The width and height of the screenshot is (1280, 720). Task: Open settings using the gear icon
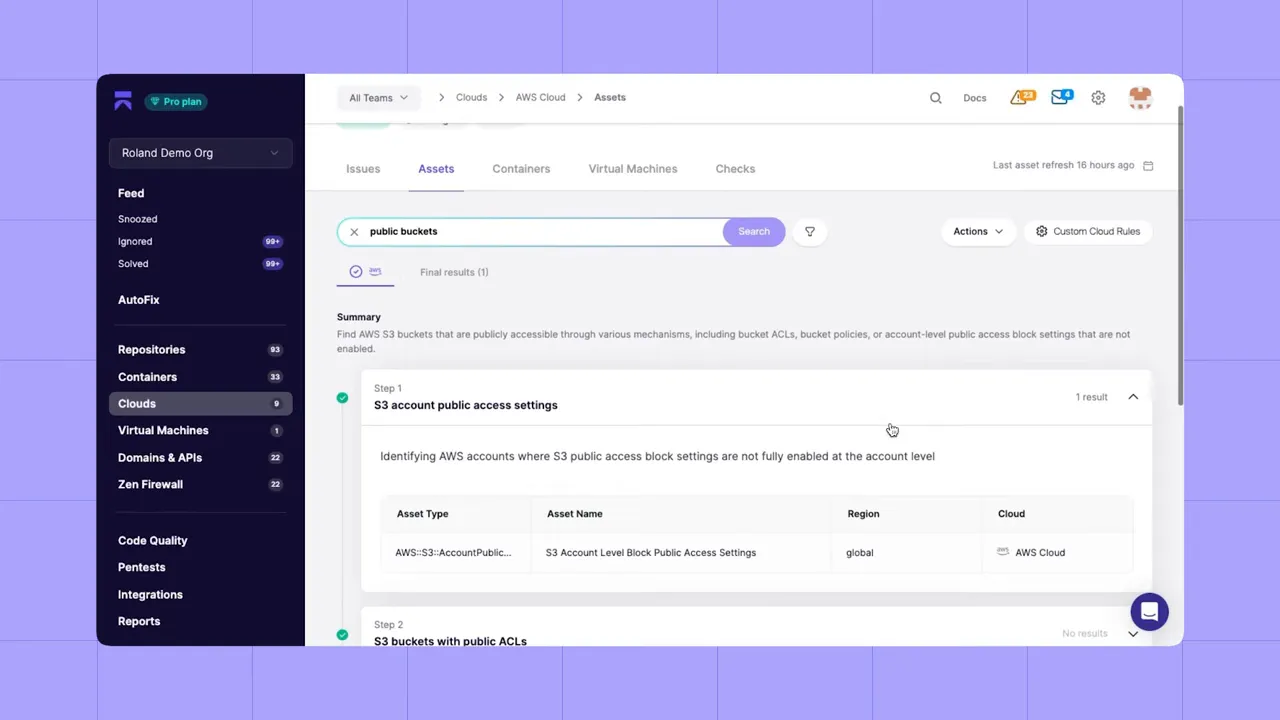(x=1098, y=97)
